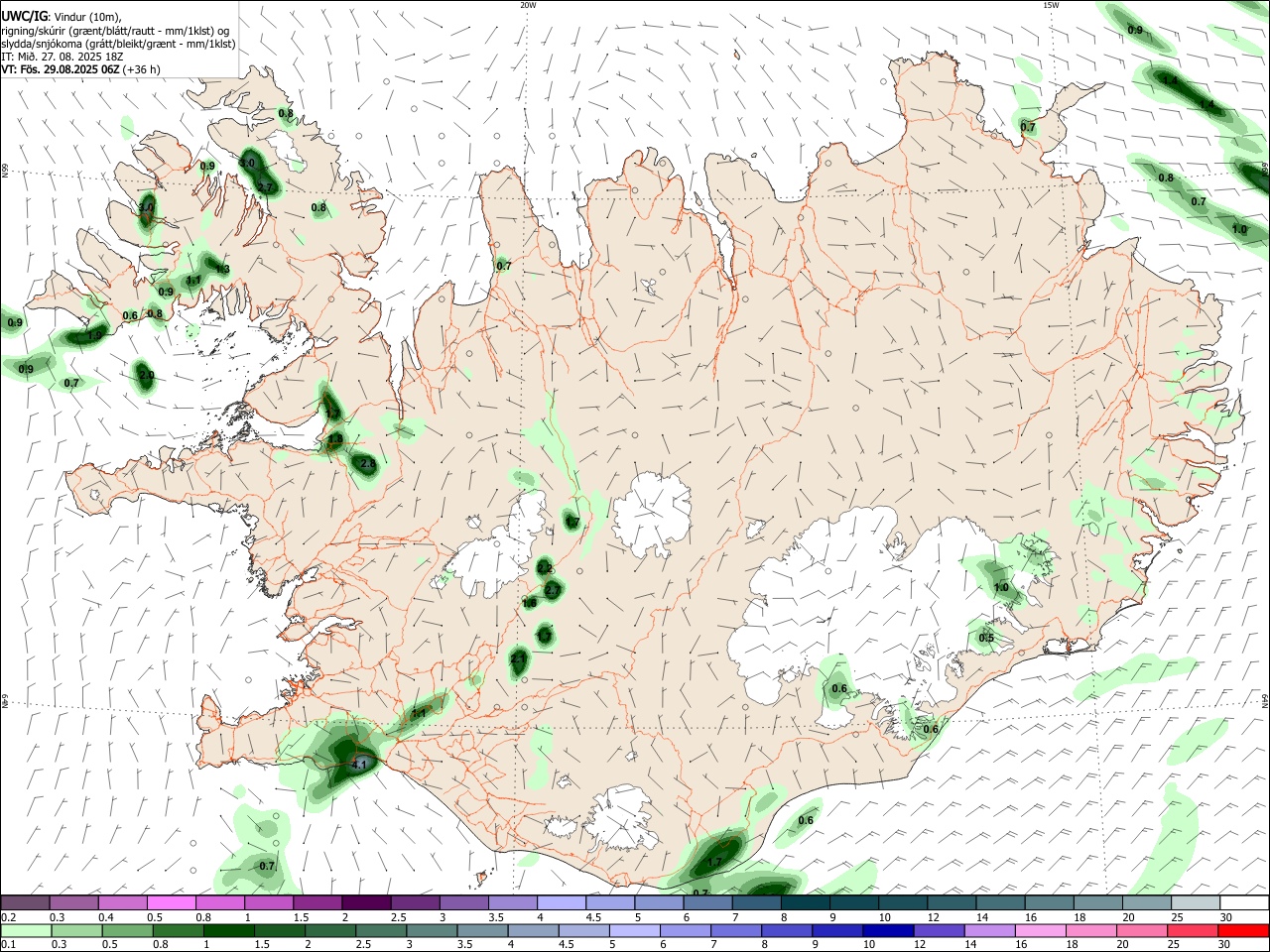Viewport: 1270px width, 952px height.
Task: Click the rigning/skúrir legend description line
Action: coord(115,31)
